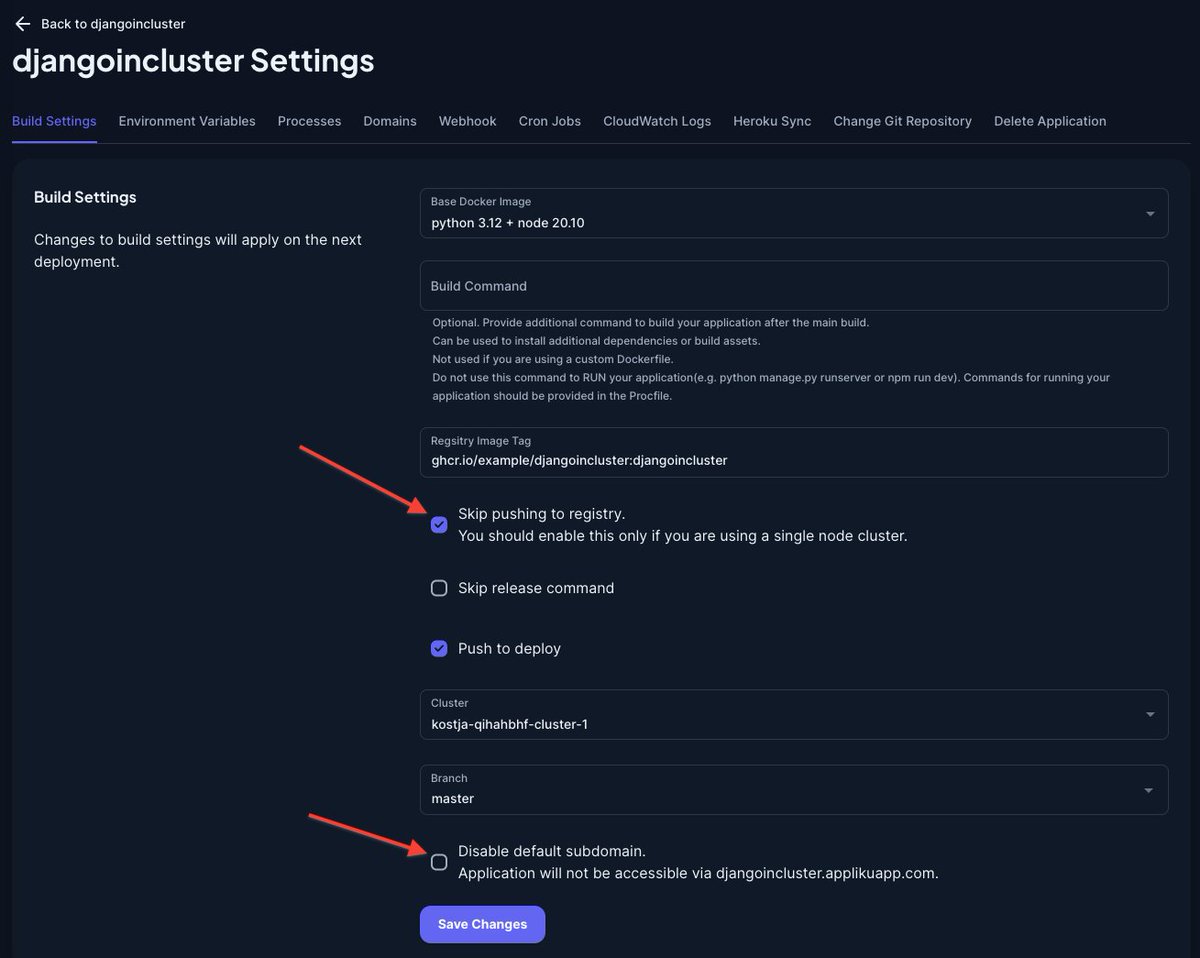1200x958 pixels.
Task: Toggle the Push to deploy checkbox
Action: click(x=439, y=648)
